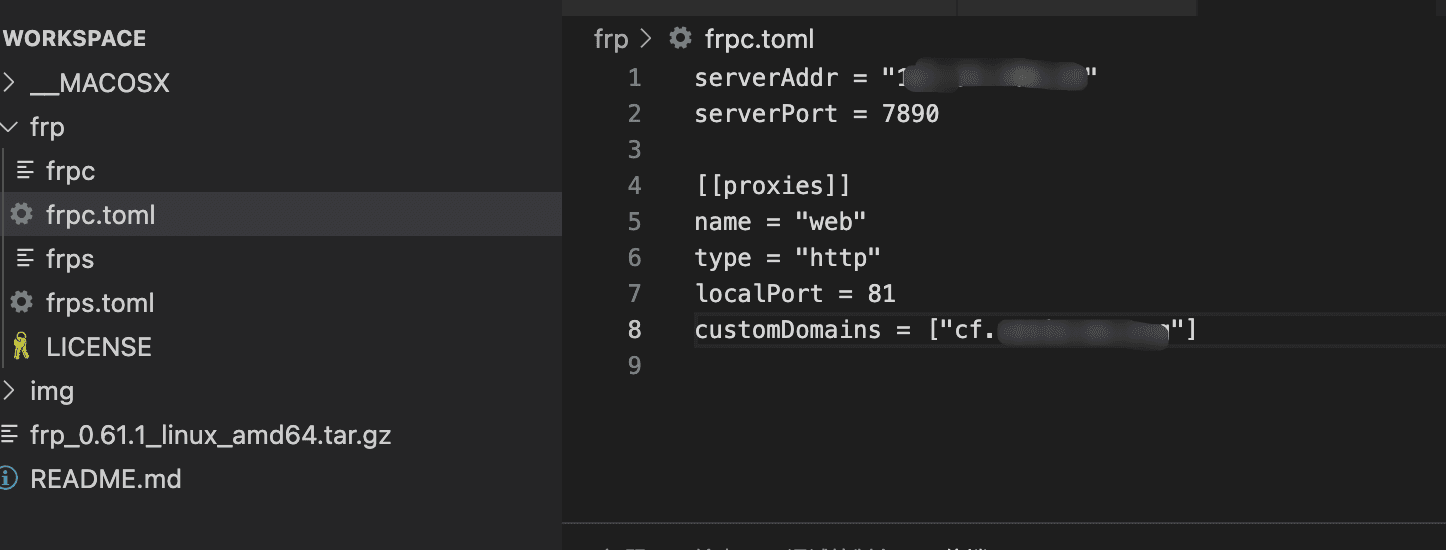
Task: Select the LICENSE file
Action: tap(99, 347)
